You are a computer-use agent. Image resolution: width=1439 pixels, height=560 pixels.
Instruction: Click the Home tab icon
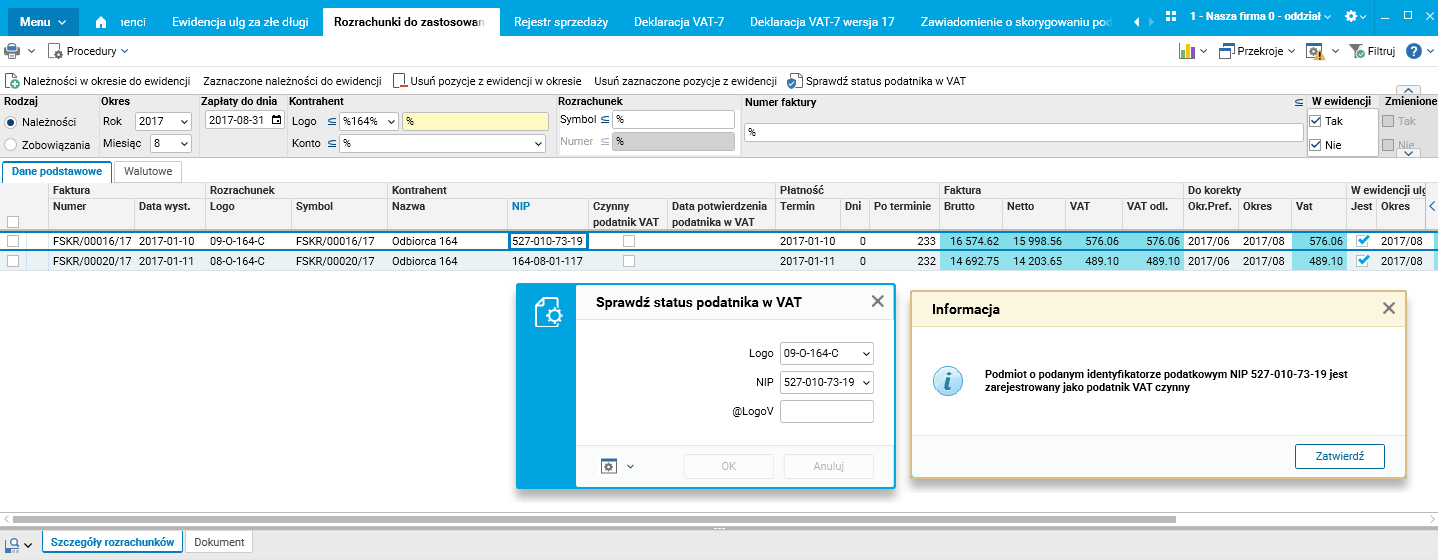pos(100,21)
